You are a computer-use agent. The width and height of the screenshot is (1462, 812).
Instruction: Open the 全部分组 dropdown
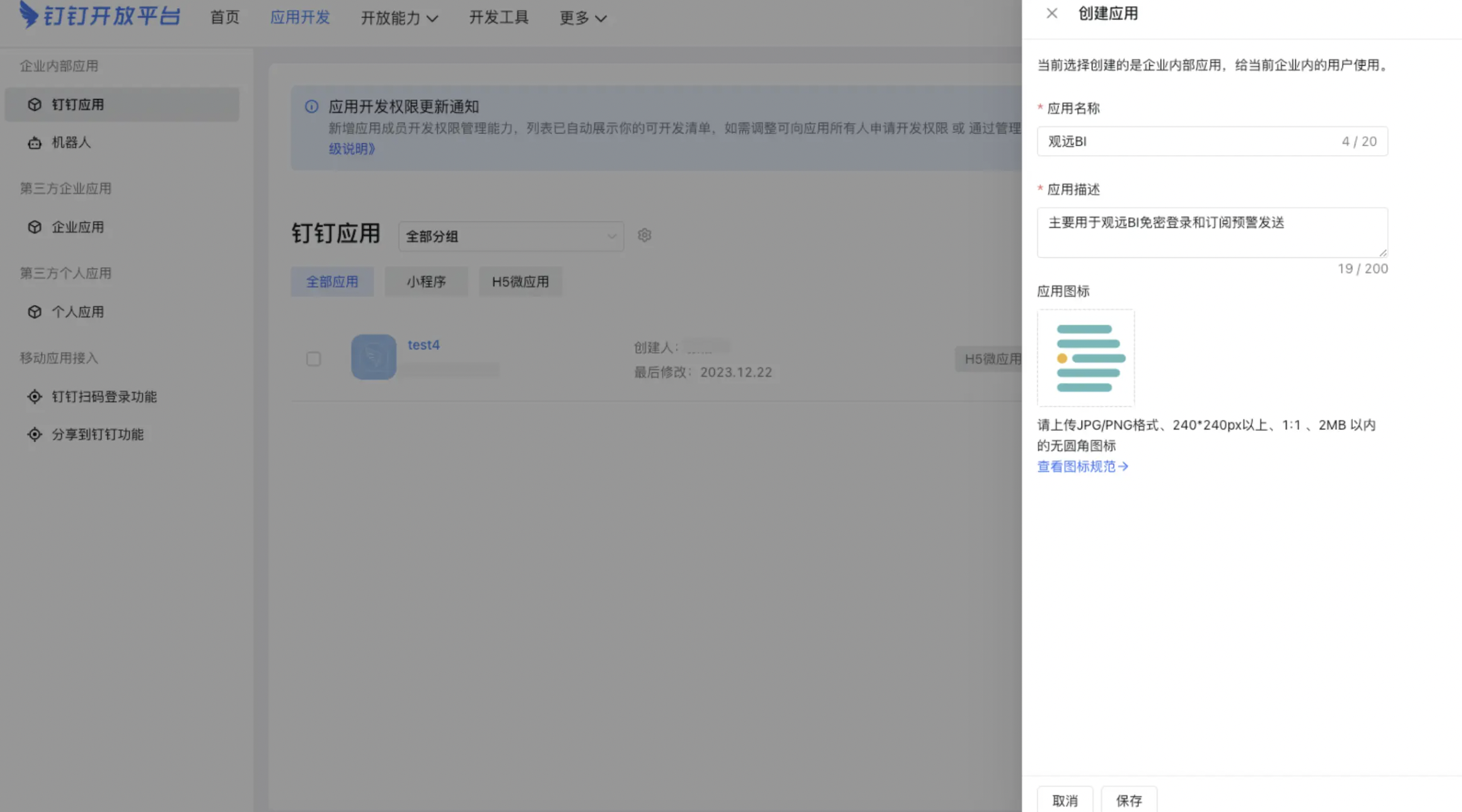[511, 236]
